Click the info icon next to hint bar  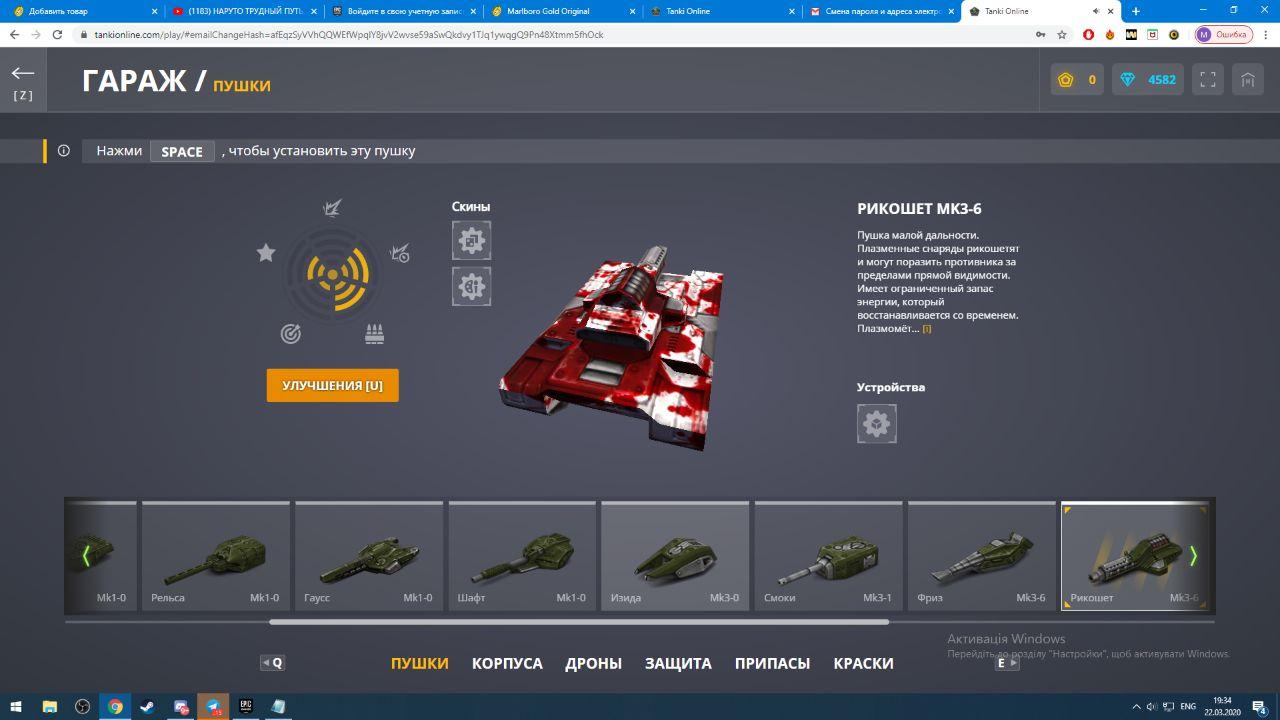tap(64, 151)
